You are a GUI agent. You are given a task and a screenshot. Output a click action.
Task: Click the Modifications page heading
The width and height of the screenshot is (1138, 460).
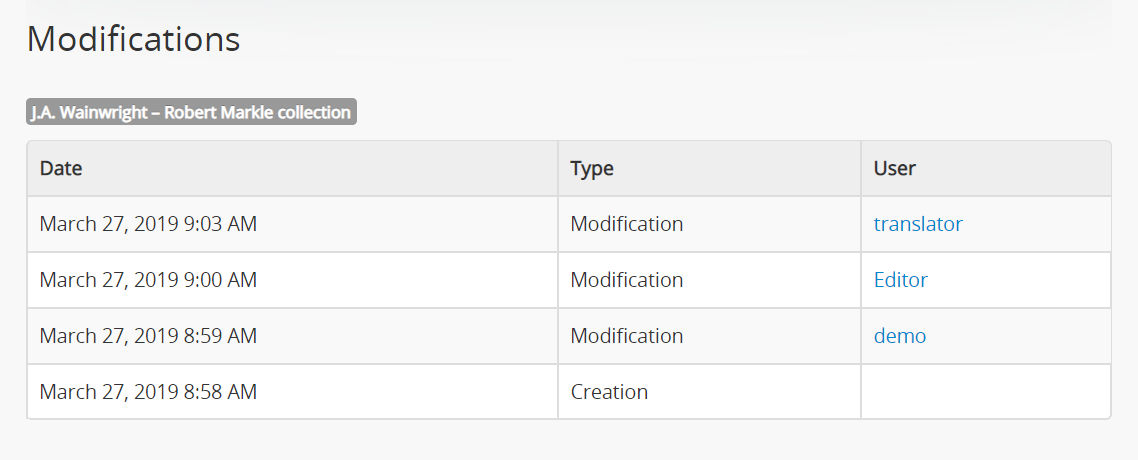[x=133, y=39]
